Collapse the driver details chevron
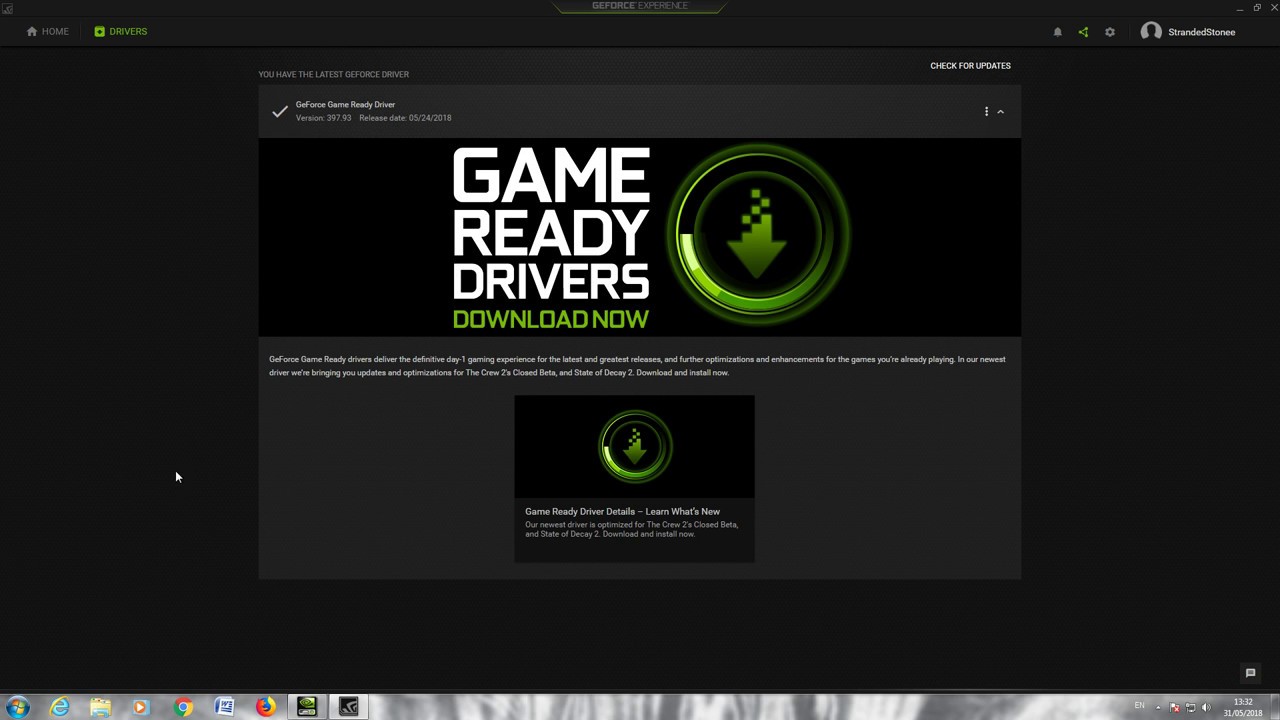1280x720 pixels. 1000,112
